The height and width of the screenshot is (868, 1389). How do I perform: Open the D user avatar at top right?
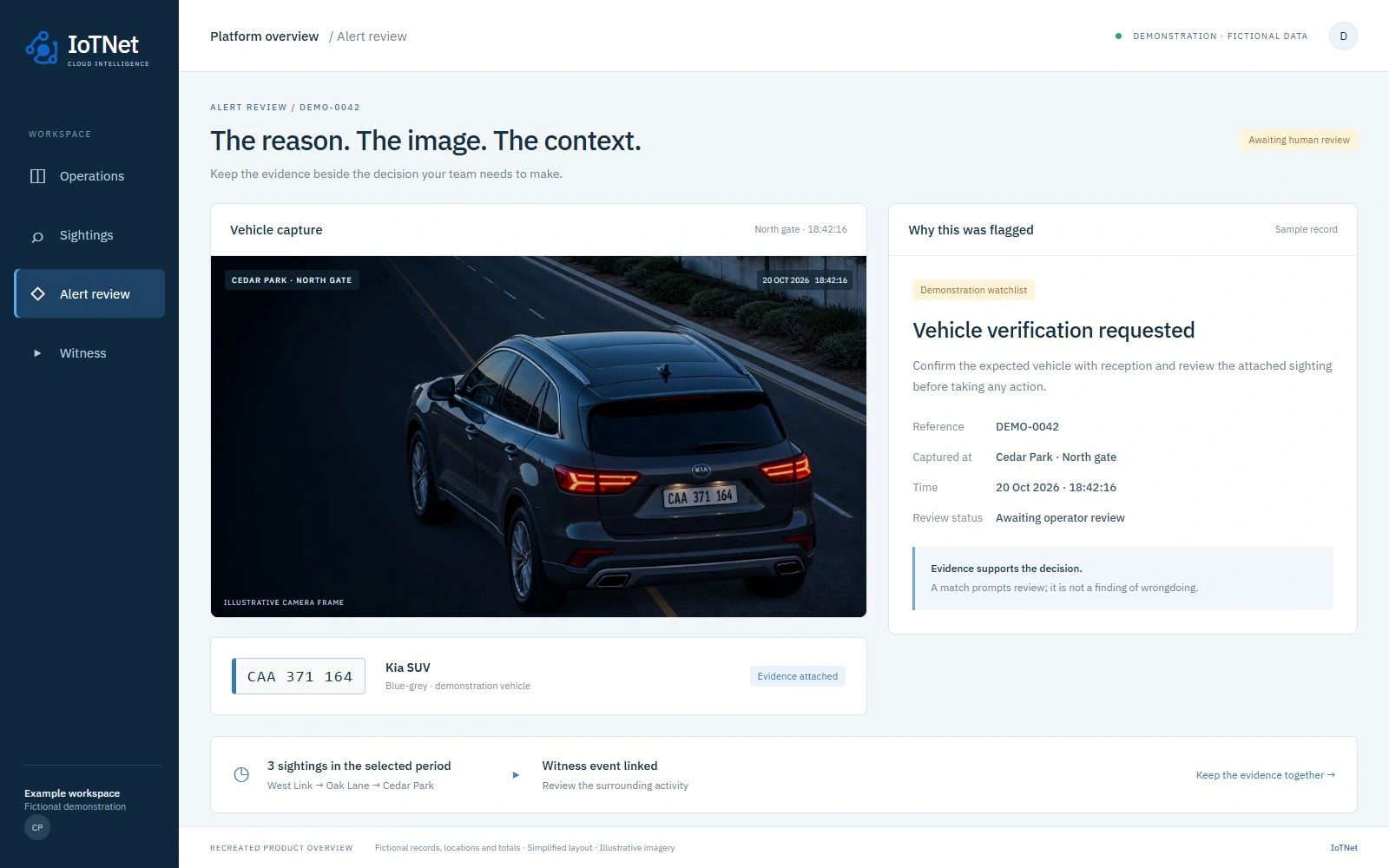[x=1343, y=36]
